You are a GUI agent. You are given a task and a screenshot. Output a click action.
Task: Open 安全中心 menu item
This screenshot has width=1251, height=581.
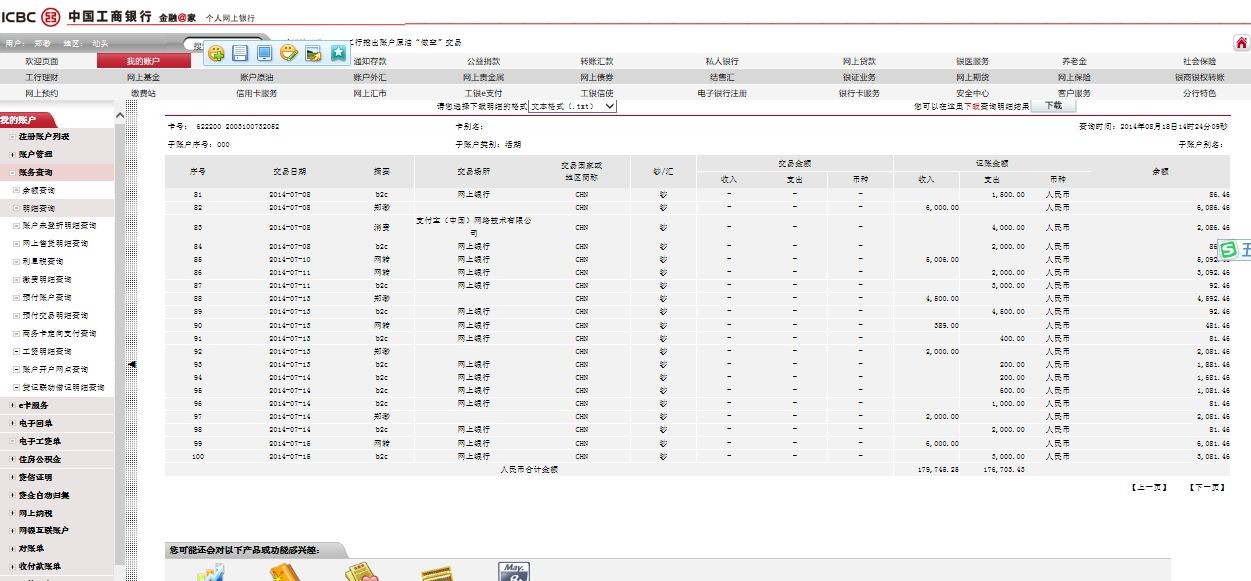click(x=972, y=93)
